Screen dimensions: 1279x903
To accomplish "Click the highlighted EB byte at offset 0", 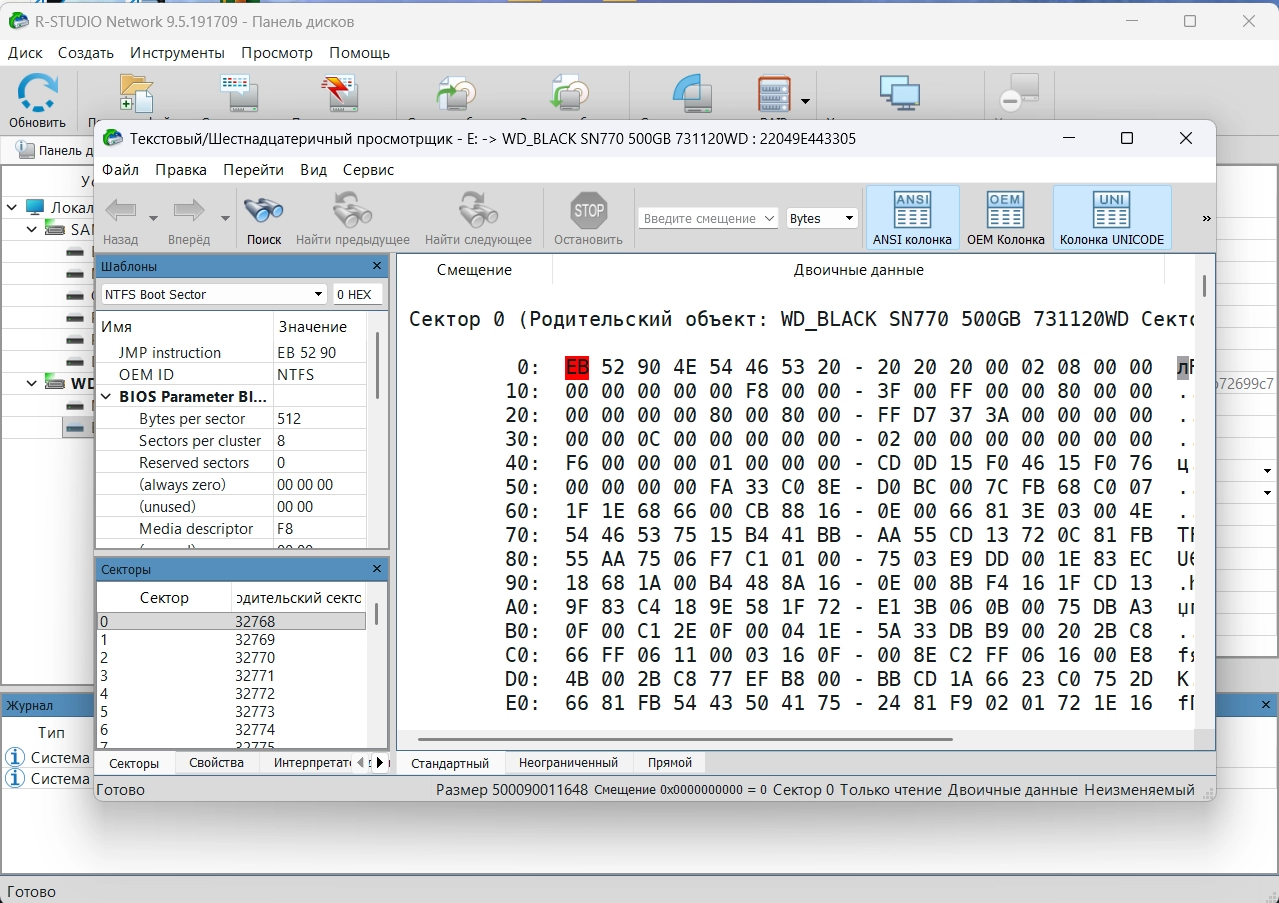I will tap(577, 368).
